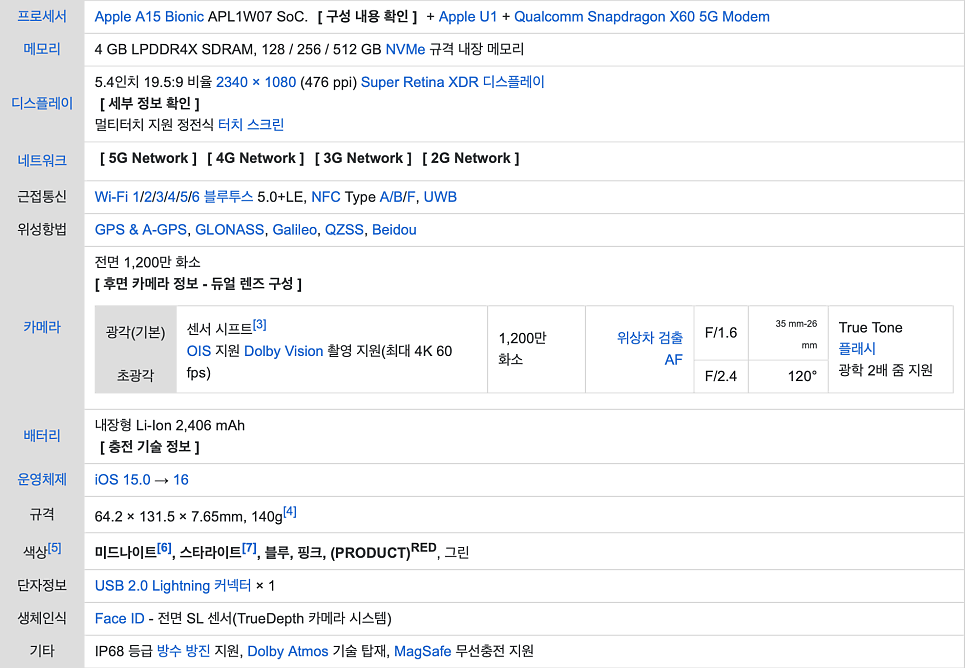Open the NFC link
Image resolution: width=966 pixels, height=668 pixels.
(326, 197)
